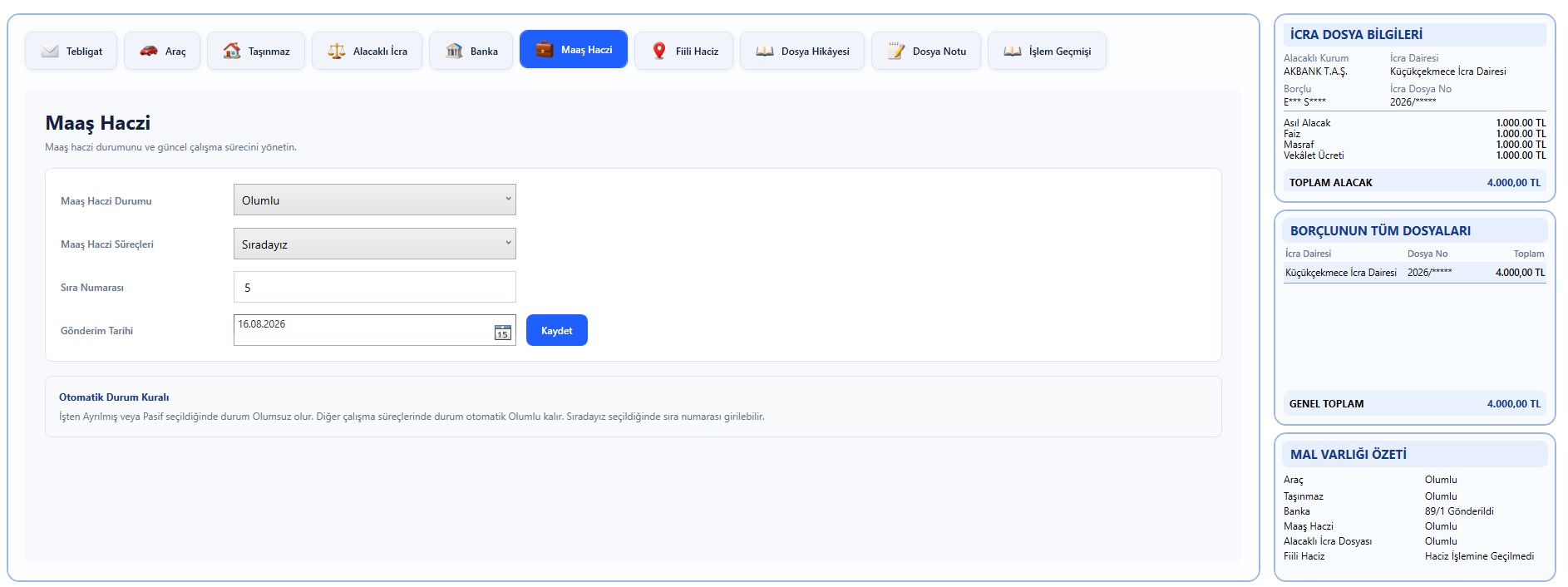Open the Maaş Haczi Durumu dropdown
This screenshot has width=1568, height=587.
[x=375, y=200]
